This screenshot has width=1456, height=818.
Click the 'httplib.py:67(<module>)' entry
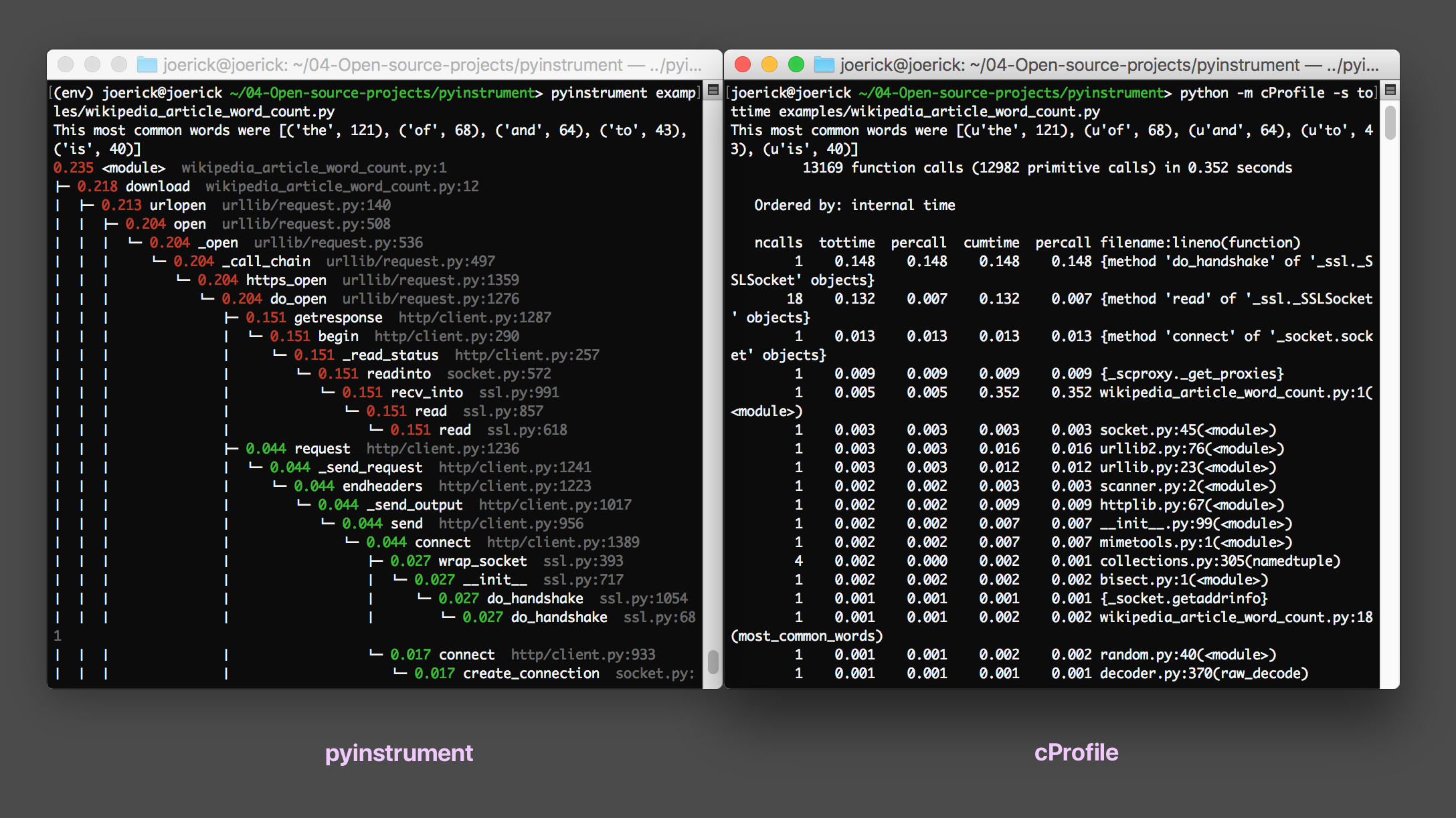1192,504
